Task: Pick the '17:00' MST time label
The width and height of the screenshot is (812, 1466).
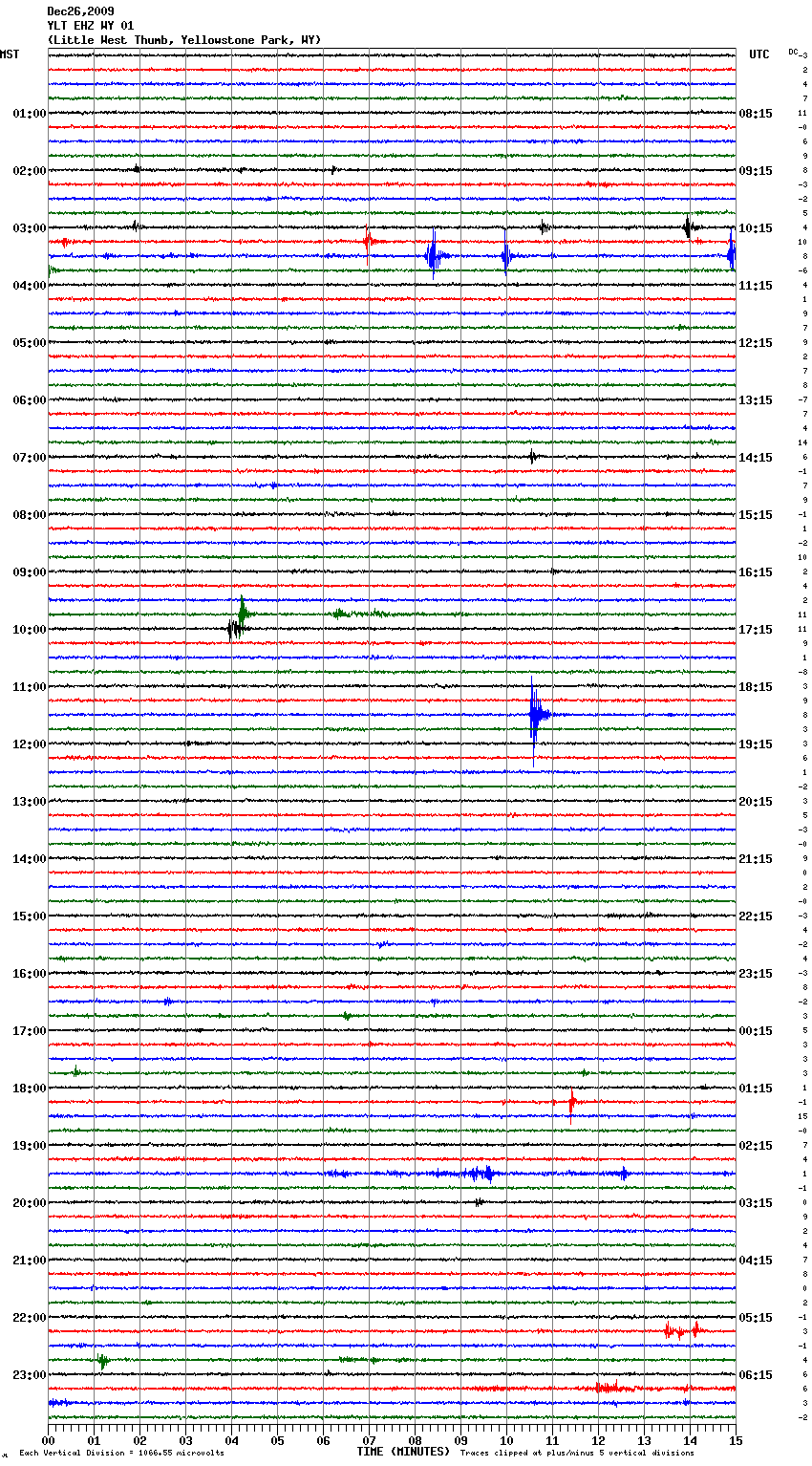Action: (30, 1031)
